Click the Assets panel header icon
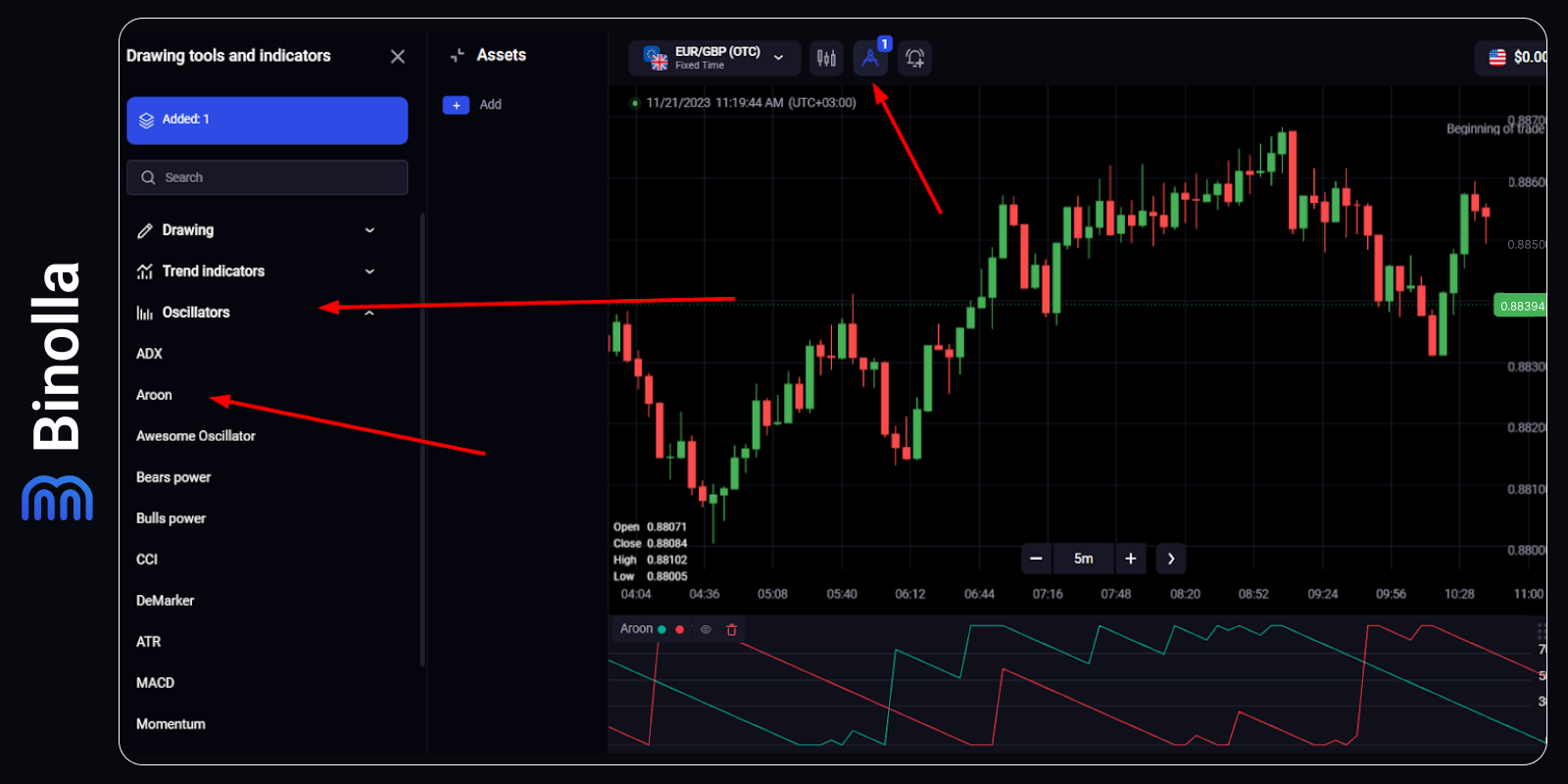 point(457,56)
